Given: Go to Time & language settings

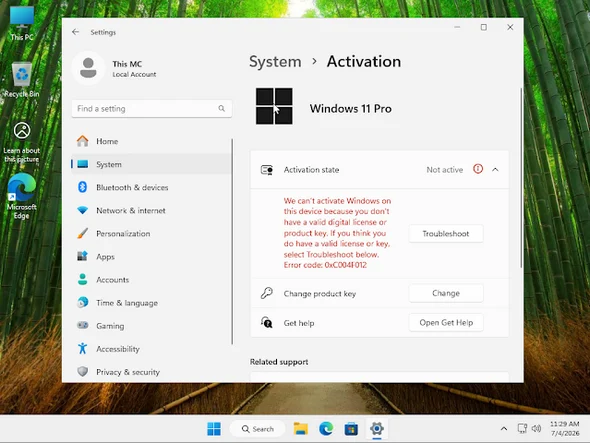Looking at the screenshot, I should coord(151,302).
